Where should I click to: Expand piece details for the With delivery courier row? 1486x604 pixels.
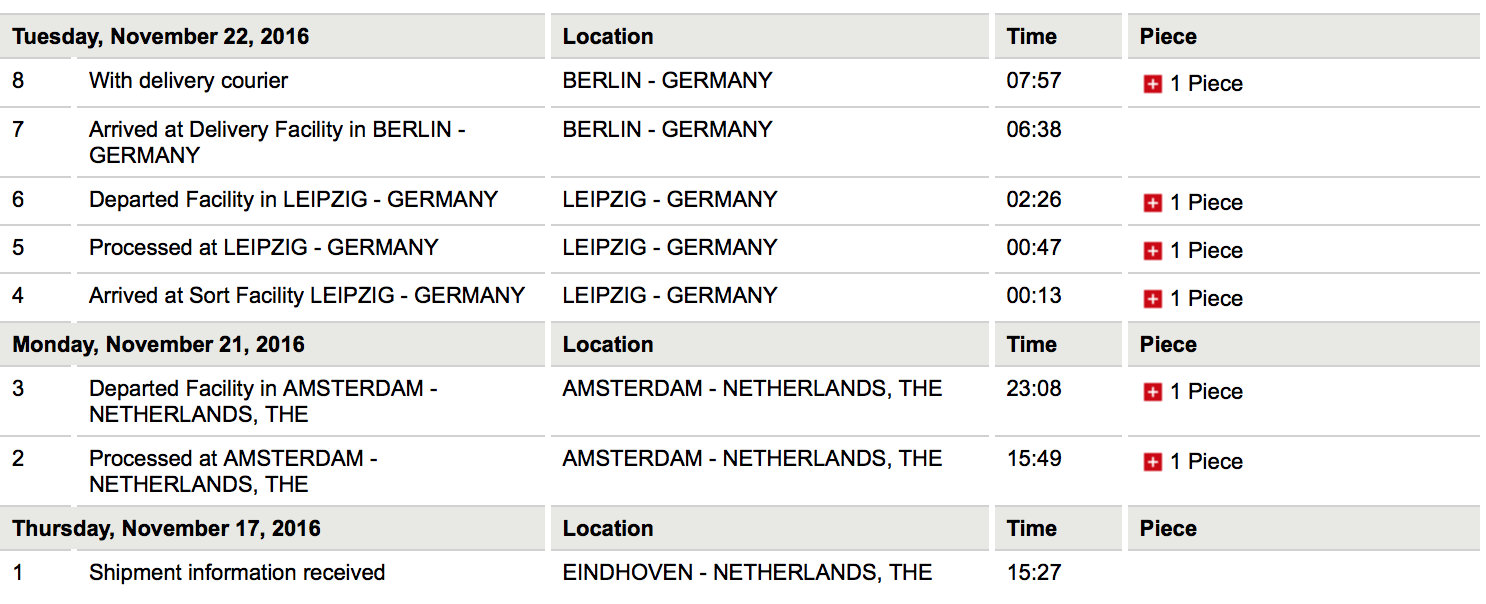pos(1152,85)
